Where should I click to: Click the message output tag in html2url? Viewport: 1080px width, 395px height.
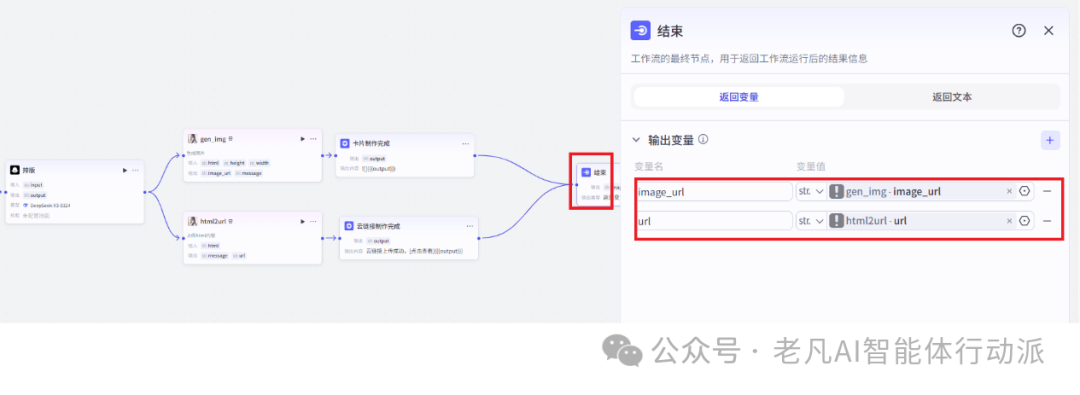click(215, 255)
